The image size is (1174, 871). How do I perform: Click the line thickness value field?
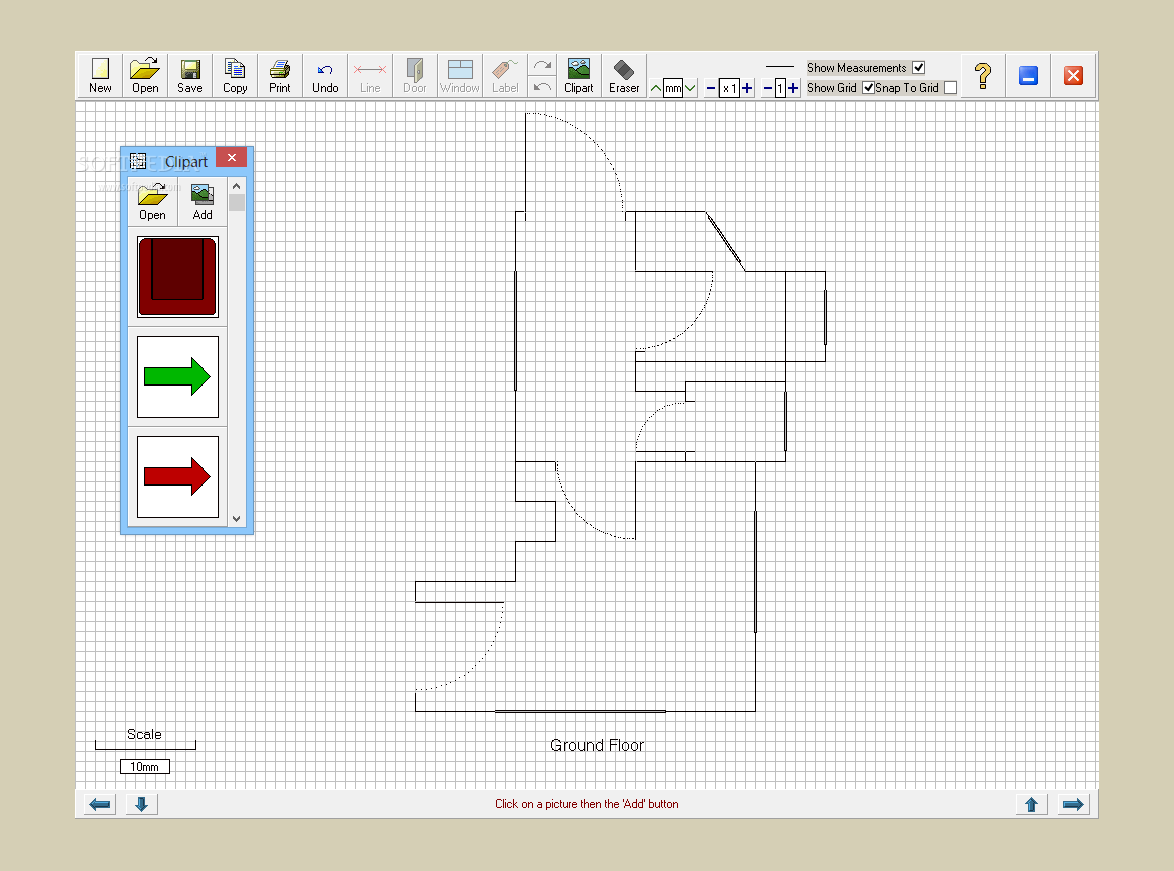(x=780, y=88)
